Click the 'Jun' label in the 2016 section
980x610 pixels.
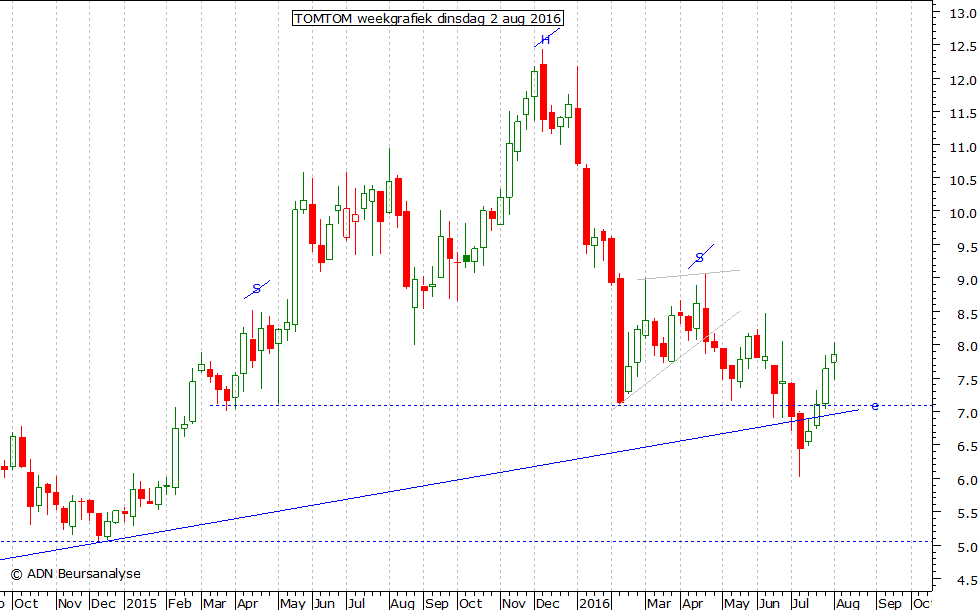(x=769, y=603)
